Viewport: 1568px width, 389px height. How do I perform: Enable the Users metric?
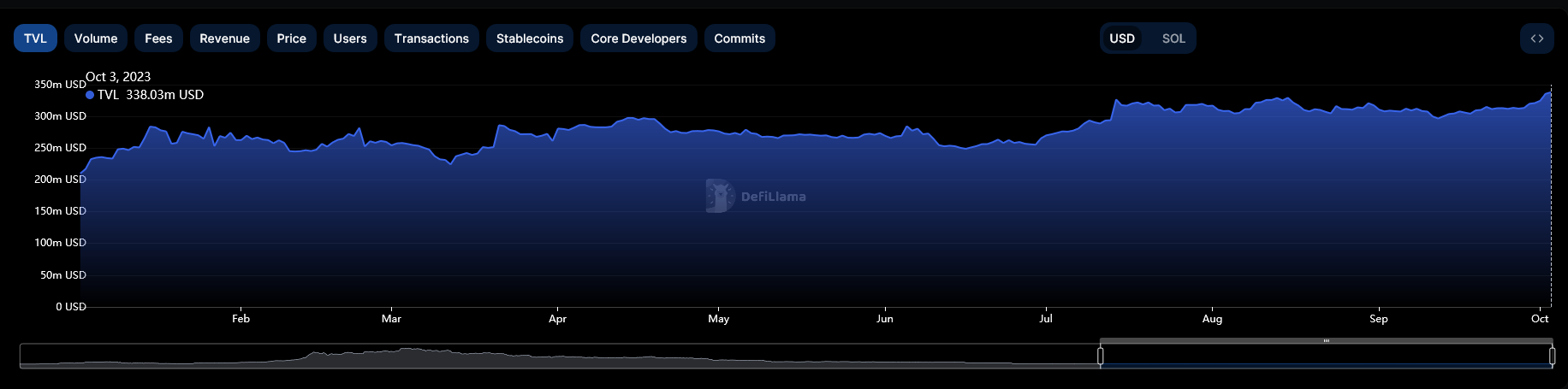(350, 38)
